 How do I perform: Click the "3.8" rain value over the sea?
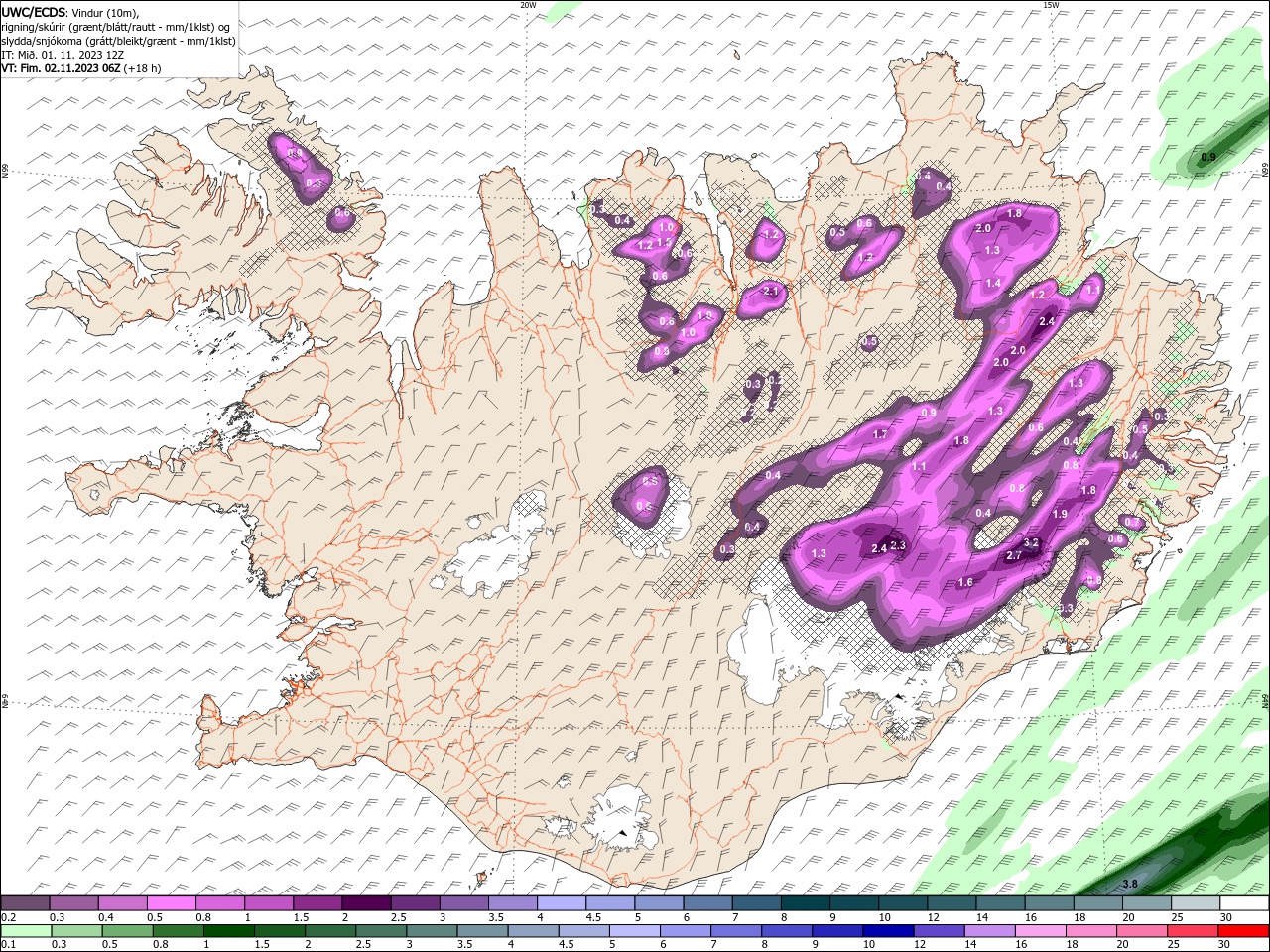tap(1129, 884)
